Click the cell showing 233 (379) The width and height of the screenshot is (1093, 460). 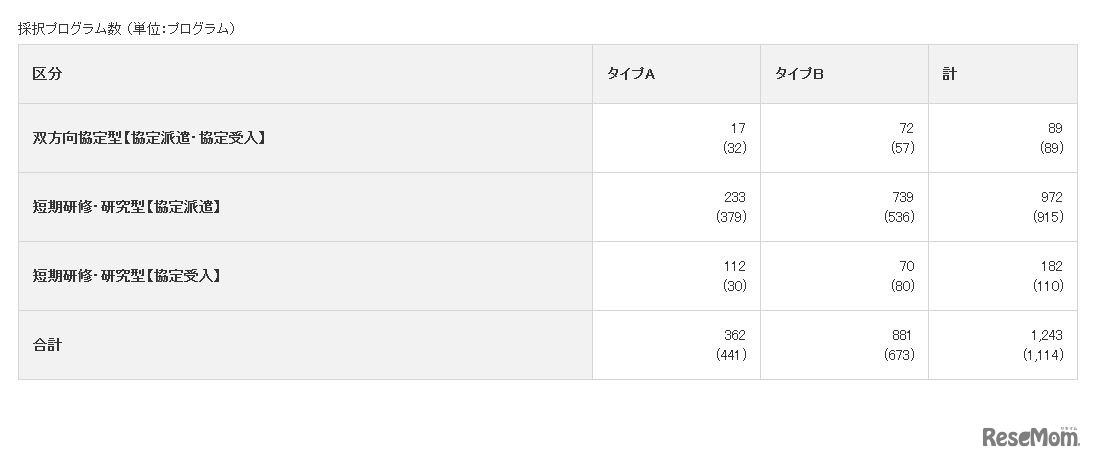click(732, 207)
